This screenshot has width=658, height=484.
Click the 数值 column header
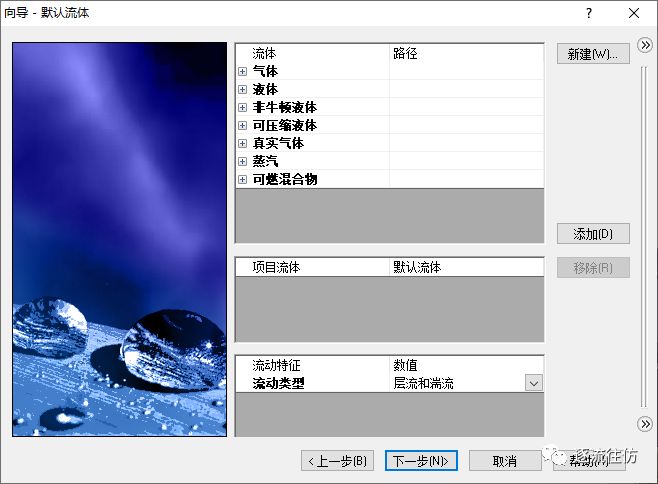(x=467, y=365)
